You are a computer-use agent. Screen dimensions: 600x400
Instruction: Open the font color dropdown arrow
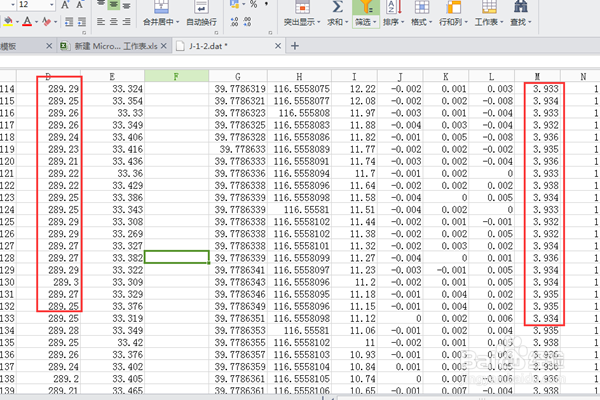[x=36, y=22]
